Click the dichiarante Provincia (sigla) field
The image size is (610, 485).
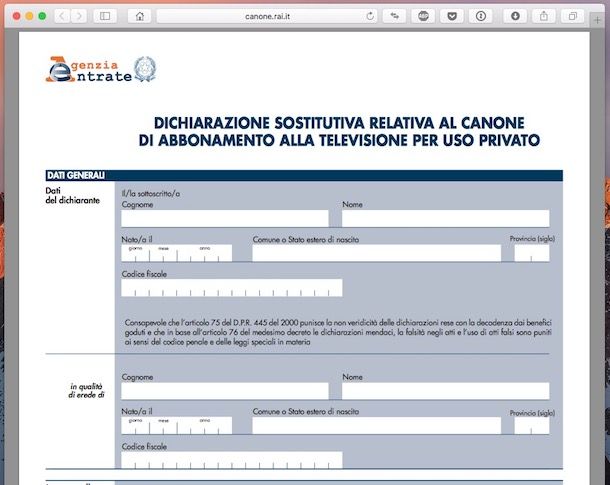point(532,253)
